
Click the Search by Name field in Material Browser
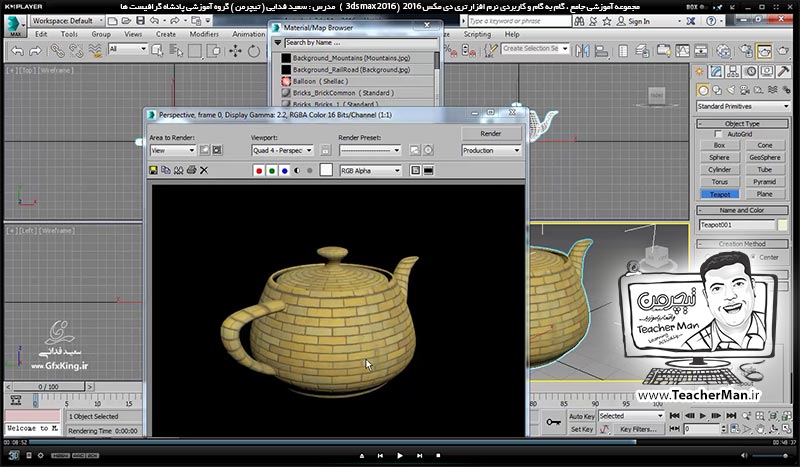[x=361, y=43]
